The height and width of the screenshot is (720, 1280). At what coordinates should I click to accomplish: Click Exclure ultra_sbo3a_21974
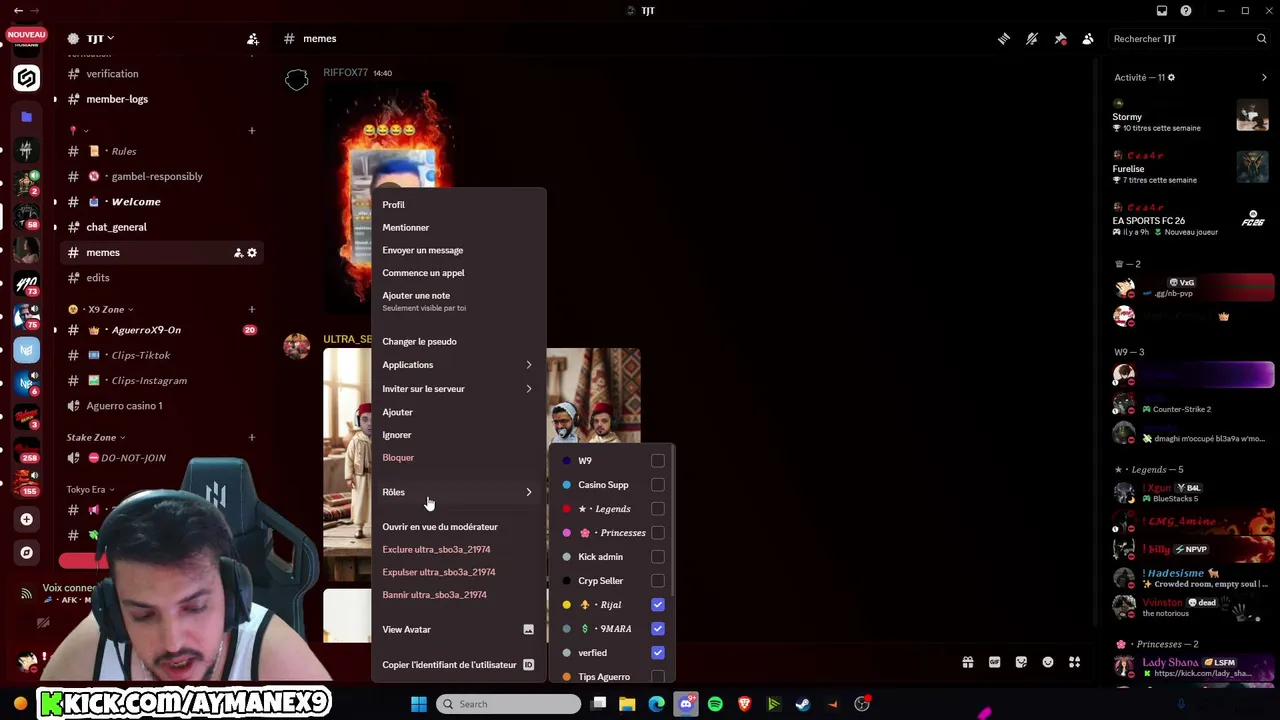click(x=458, y=550)
